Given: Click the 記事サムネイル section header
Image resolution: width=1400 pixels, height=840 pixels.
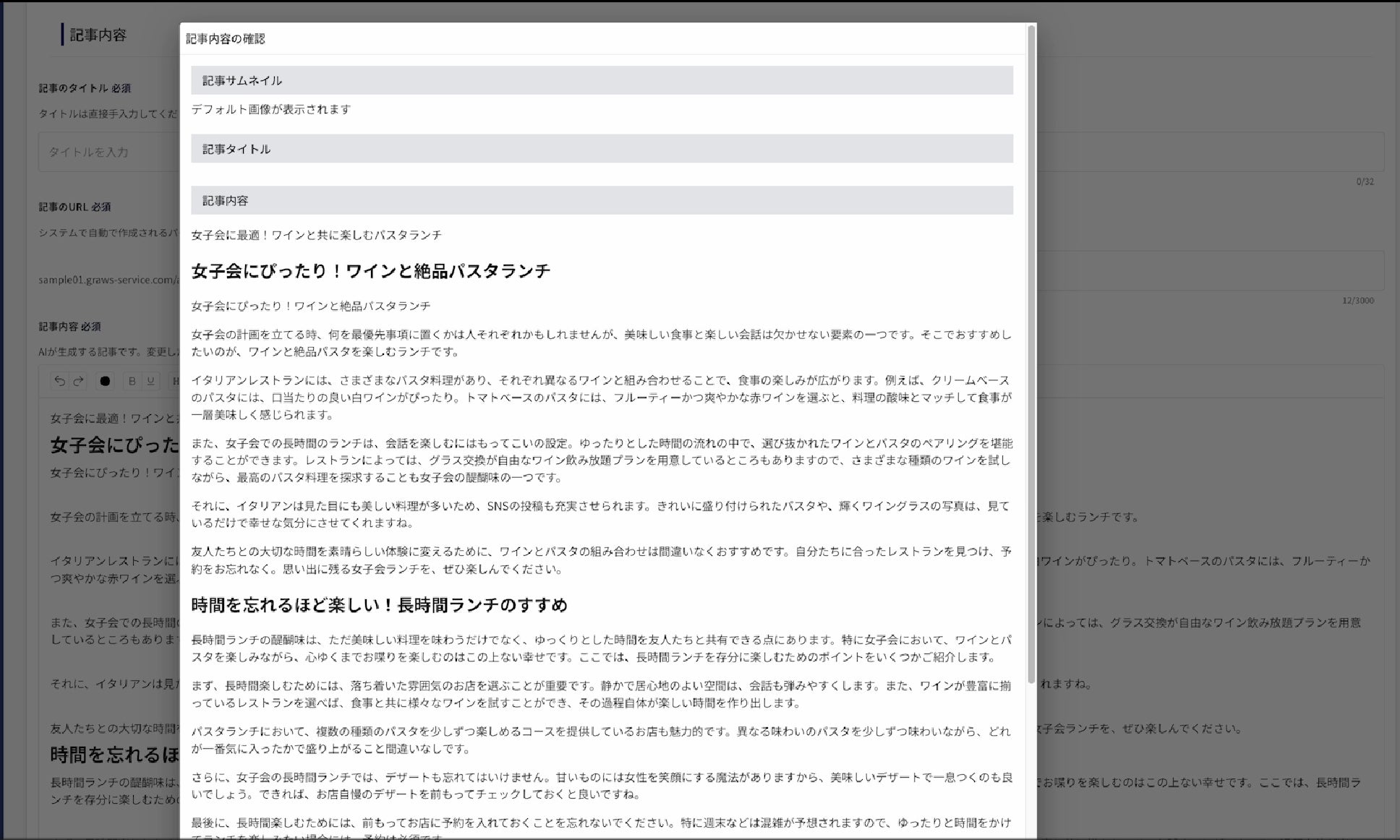Looking at the screenshot, I should click(x=242, y=81).
